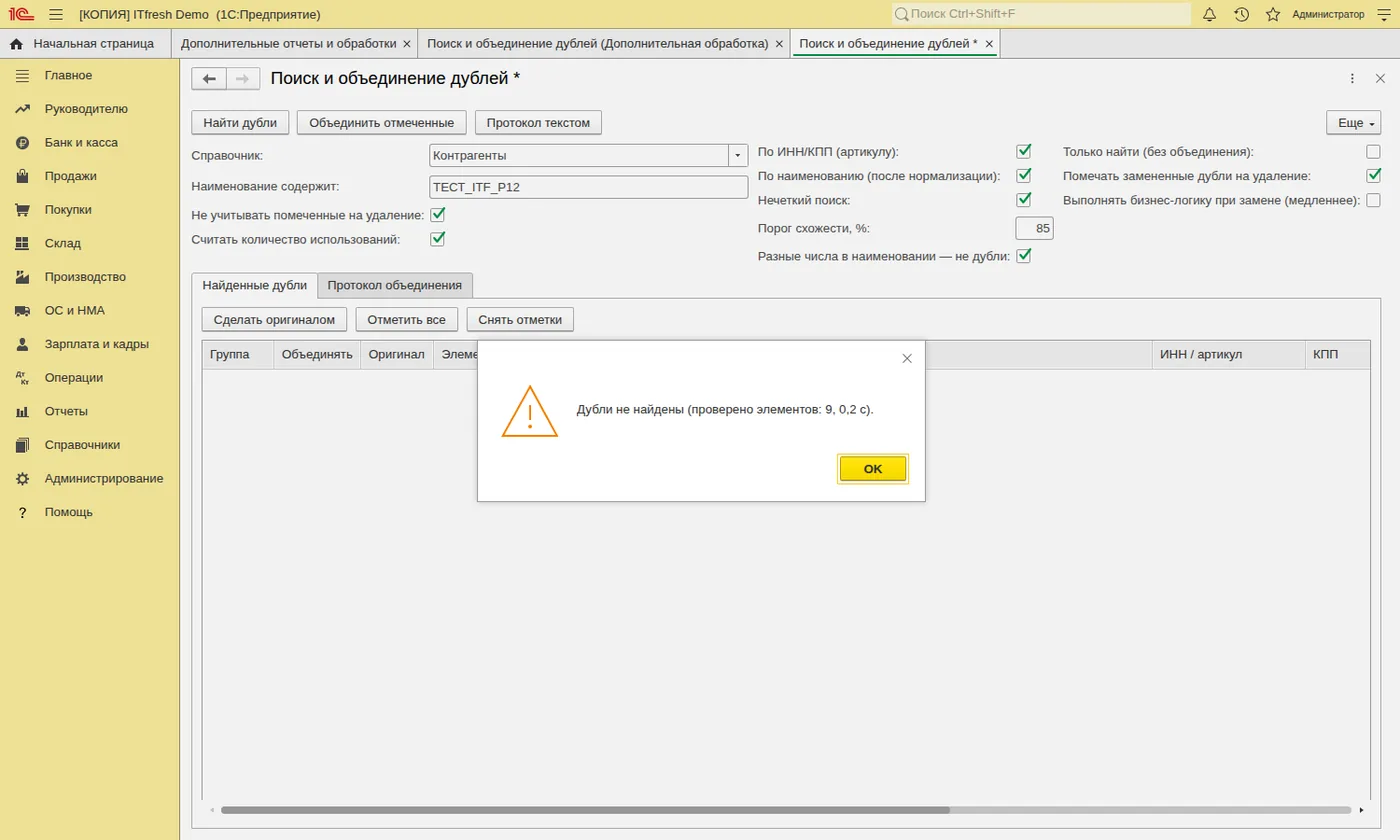Click the horizontal scrollbar of results table
Viewport: 1400px width, 840px height.
585,810
